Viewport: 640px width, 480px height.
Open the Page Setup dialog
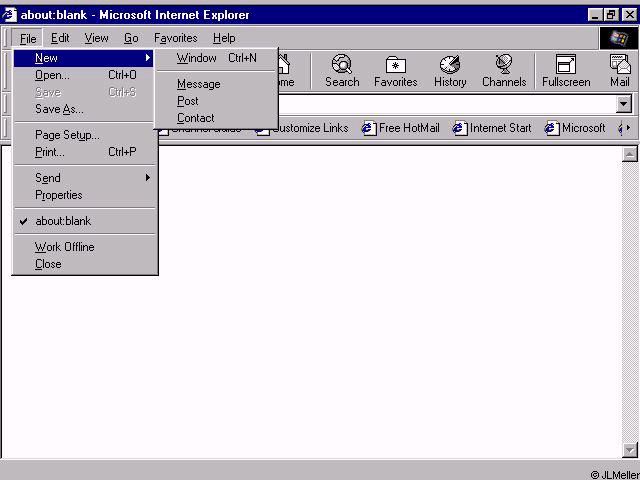(x=67, y=135)
